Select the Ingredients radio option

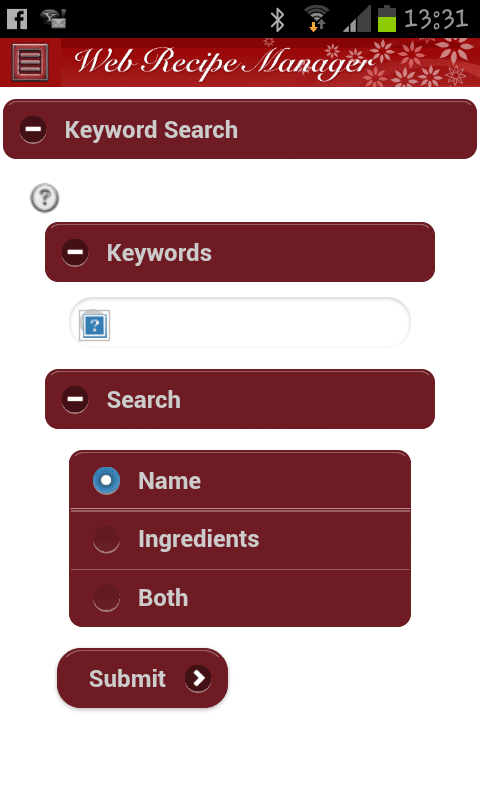pos(240,539)
